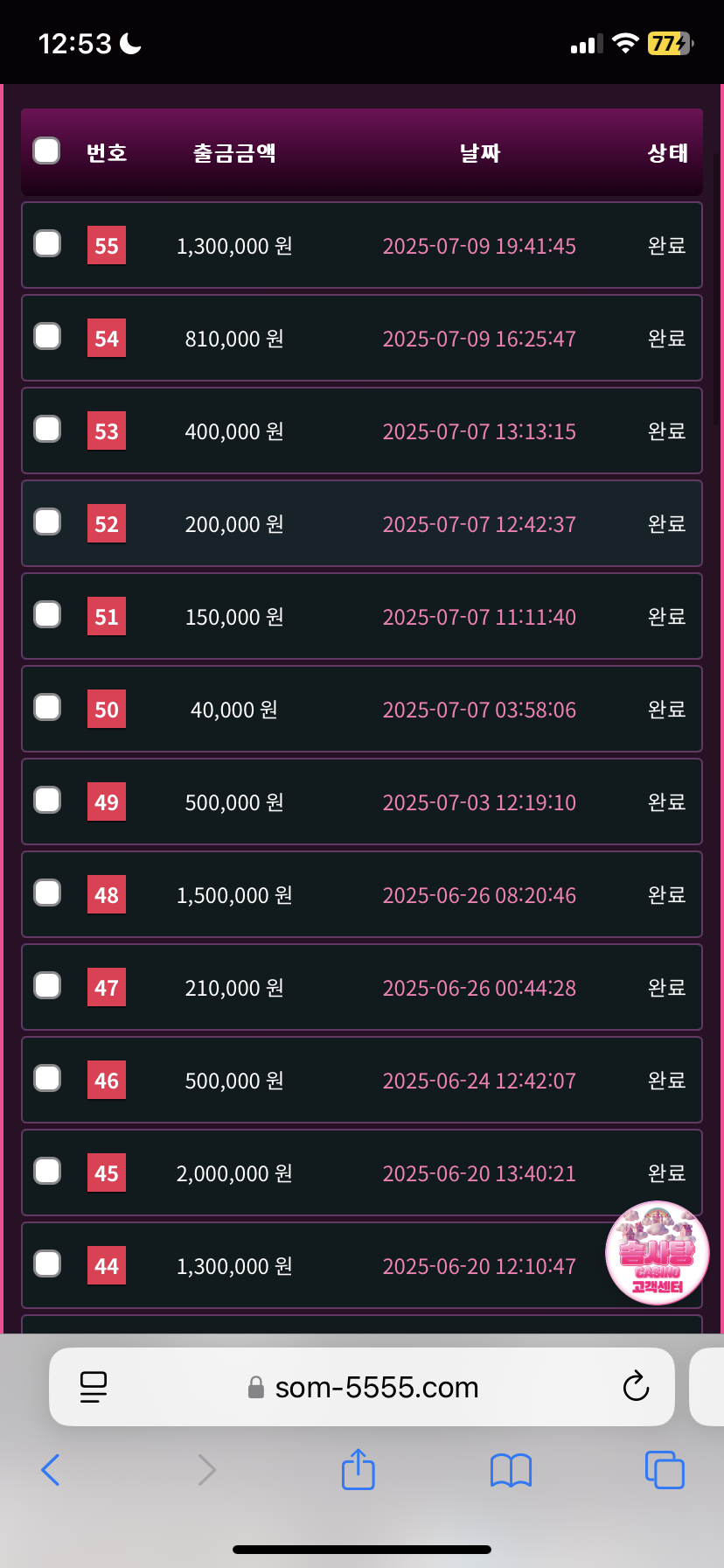Select the 2,000,000 원 withdrawal row
The height and width of the screenshot is (1568, 724).
coord(234,1173)
